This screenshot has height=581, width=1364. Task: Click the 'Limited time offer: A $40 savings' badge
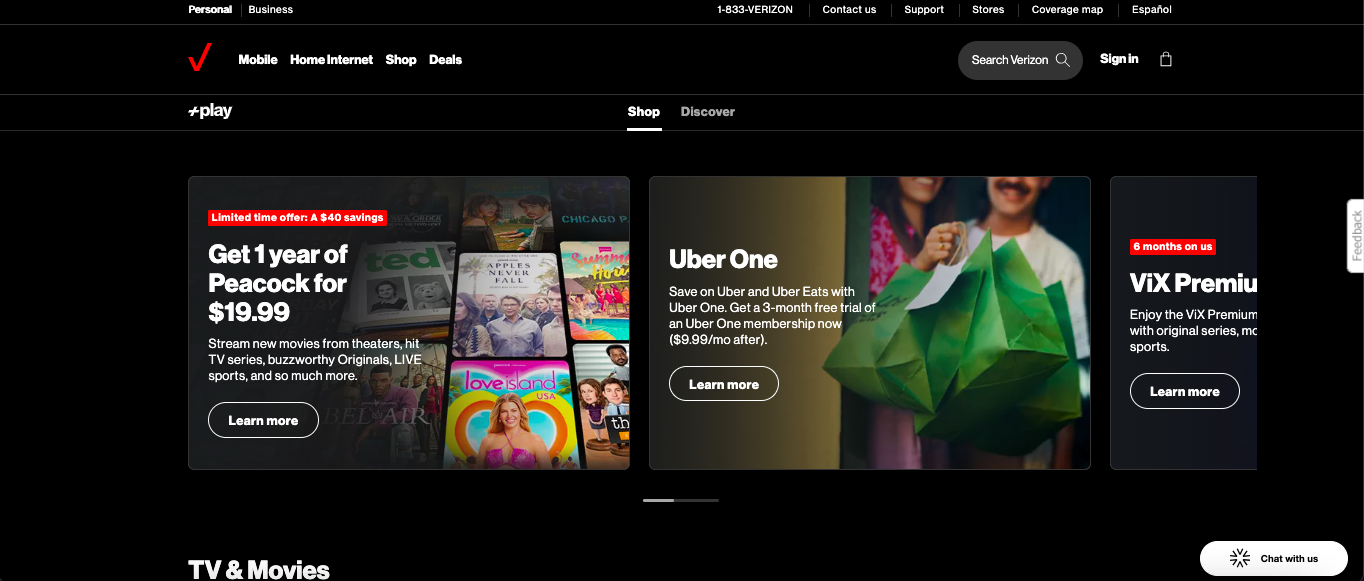[x=297, y=217]
